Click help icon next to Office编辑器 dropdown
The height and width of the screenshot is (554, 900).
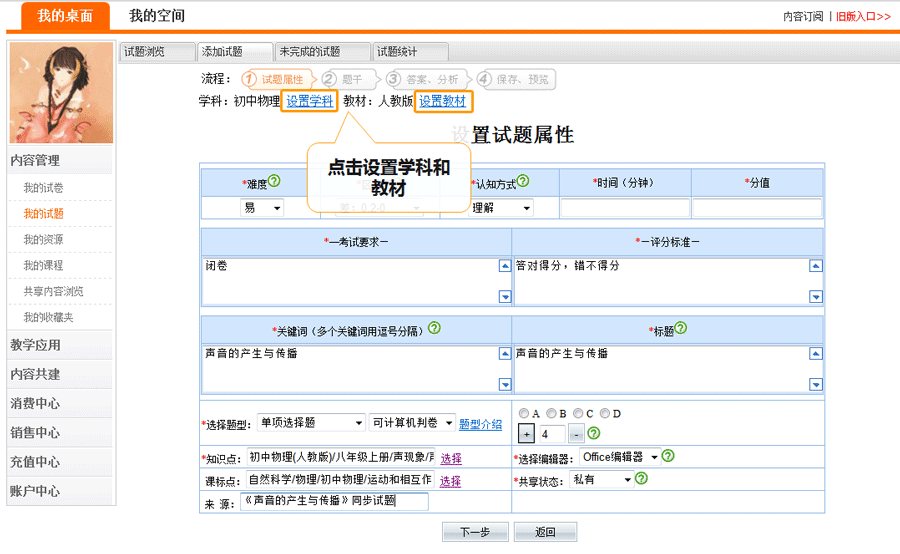click(x=668, y=456)
